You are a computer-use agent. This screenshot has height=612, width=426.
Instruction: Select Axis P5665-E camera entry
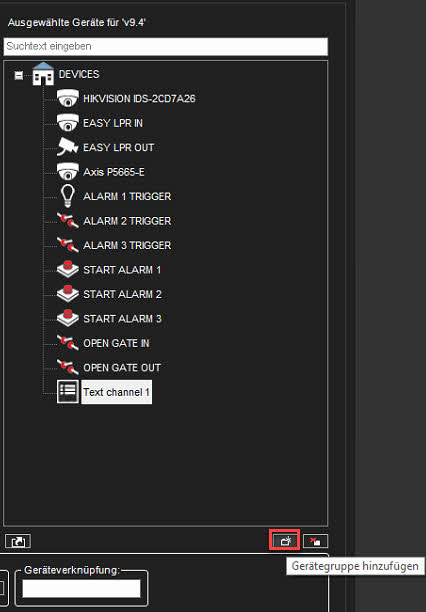(x=114, y=172)
